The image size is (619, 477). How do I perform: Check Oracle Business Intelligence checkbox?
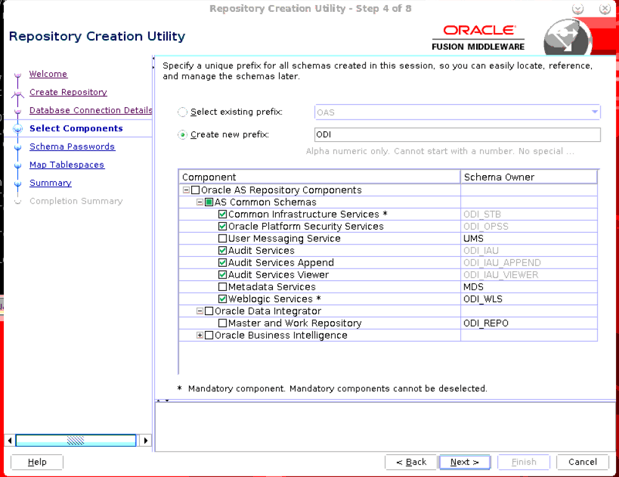[209, 335]
